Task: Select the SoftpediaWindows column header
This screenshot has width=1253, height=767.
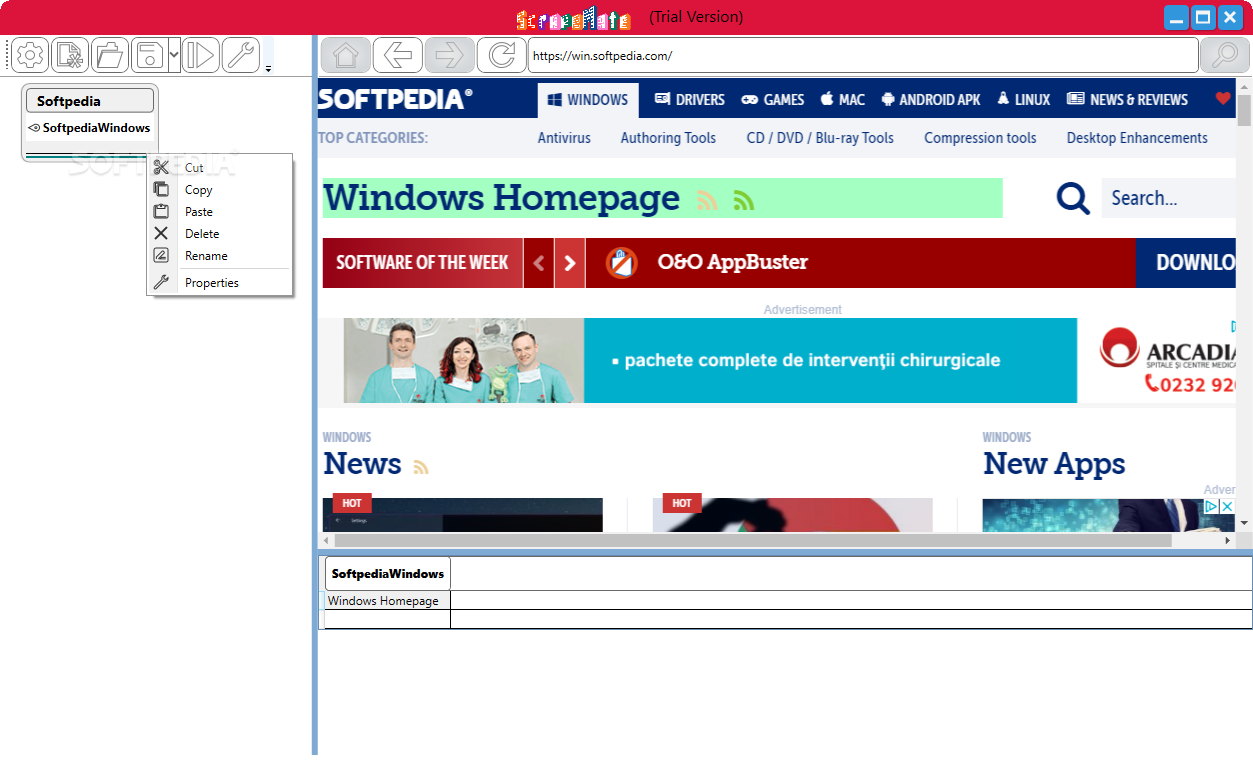Action: click(388, 574)
